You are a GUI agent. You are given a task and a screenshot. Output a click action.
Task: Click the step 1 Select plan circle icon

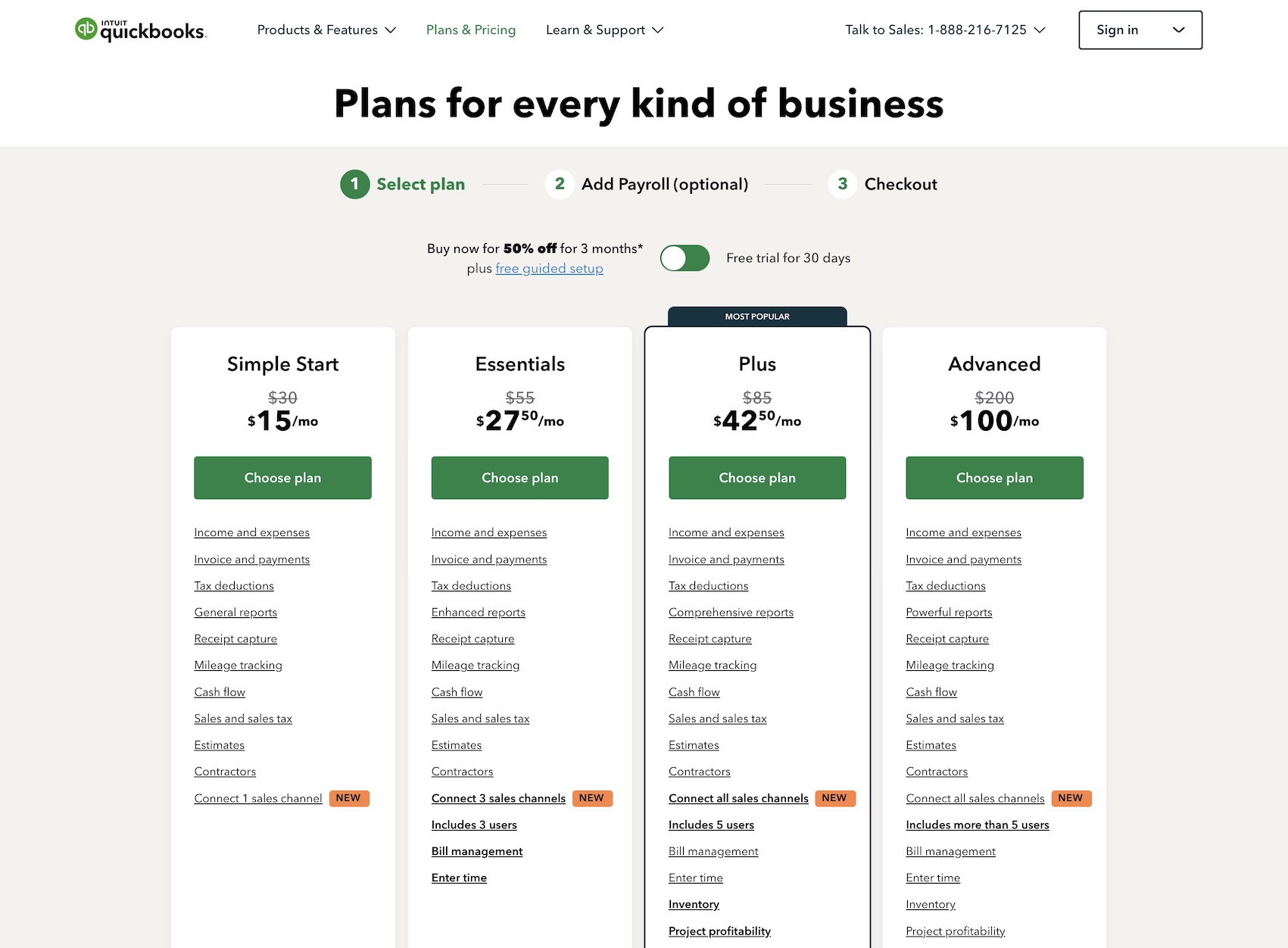(x=354, y=184)
